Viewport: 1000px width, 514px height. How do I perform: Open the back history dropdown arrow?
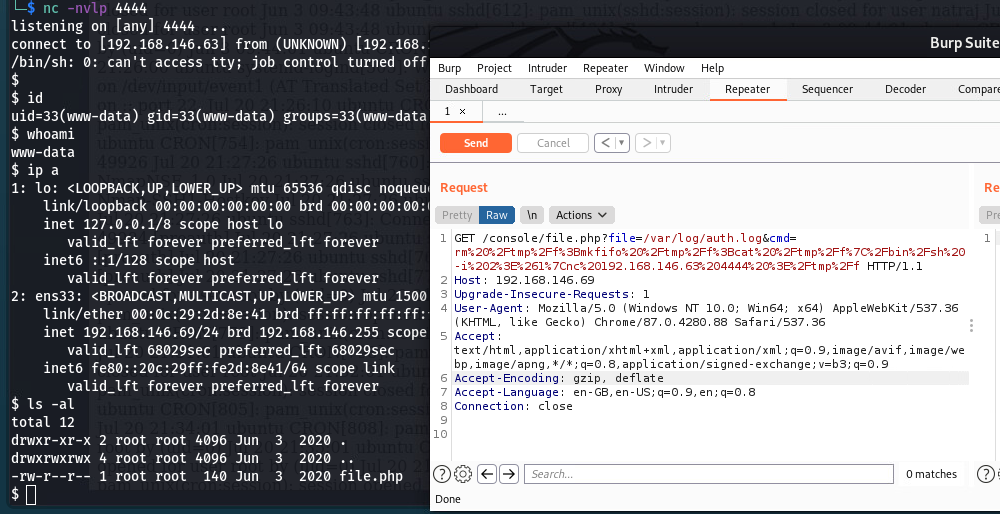[622, 143]
